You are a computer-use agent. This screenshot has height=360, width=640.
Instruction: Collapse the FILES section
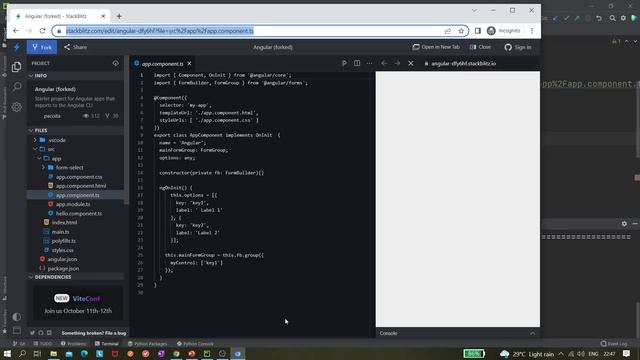[76, 130]
